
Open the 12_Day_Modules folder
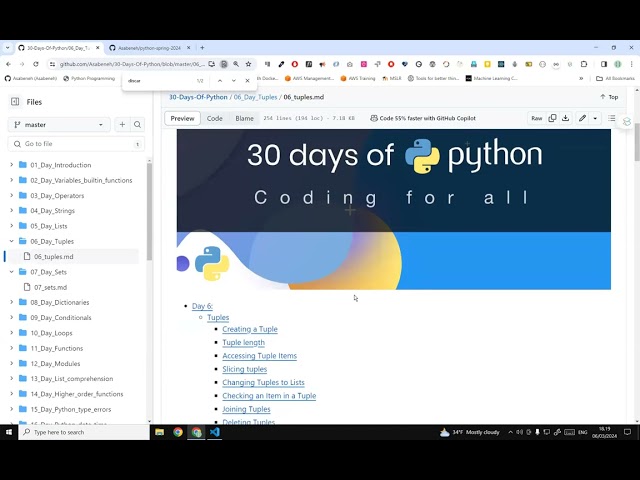click(x=55, y=363)
